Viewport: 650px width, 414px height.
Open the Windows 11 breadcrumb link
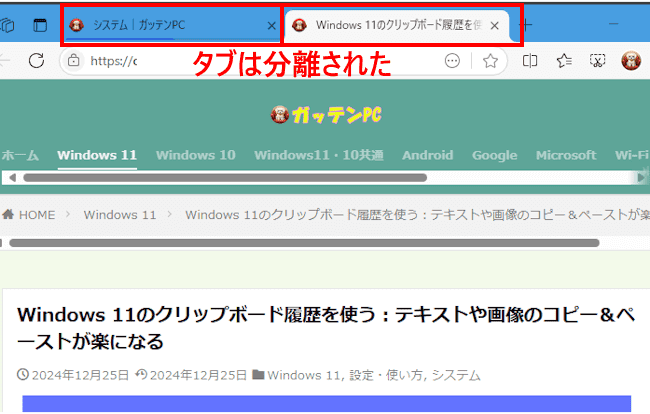120,215
